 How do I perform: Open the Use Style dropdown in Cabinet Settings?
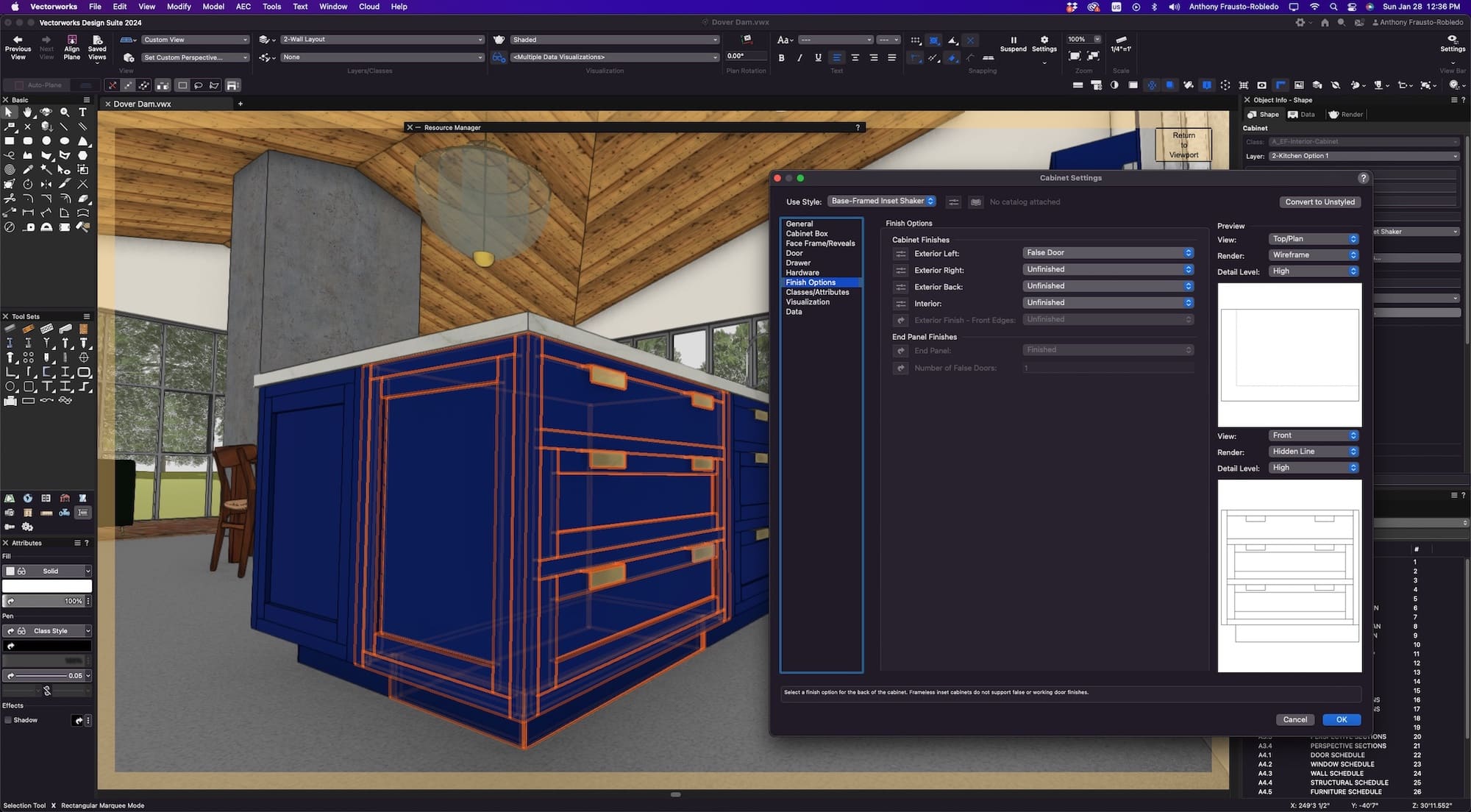(880, 200)
